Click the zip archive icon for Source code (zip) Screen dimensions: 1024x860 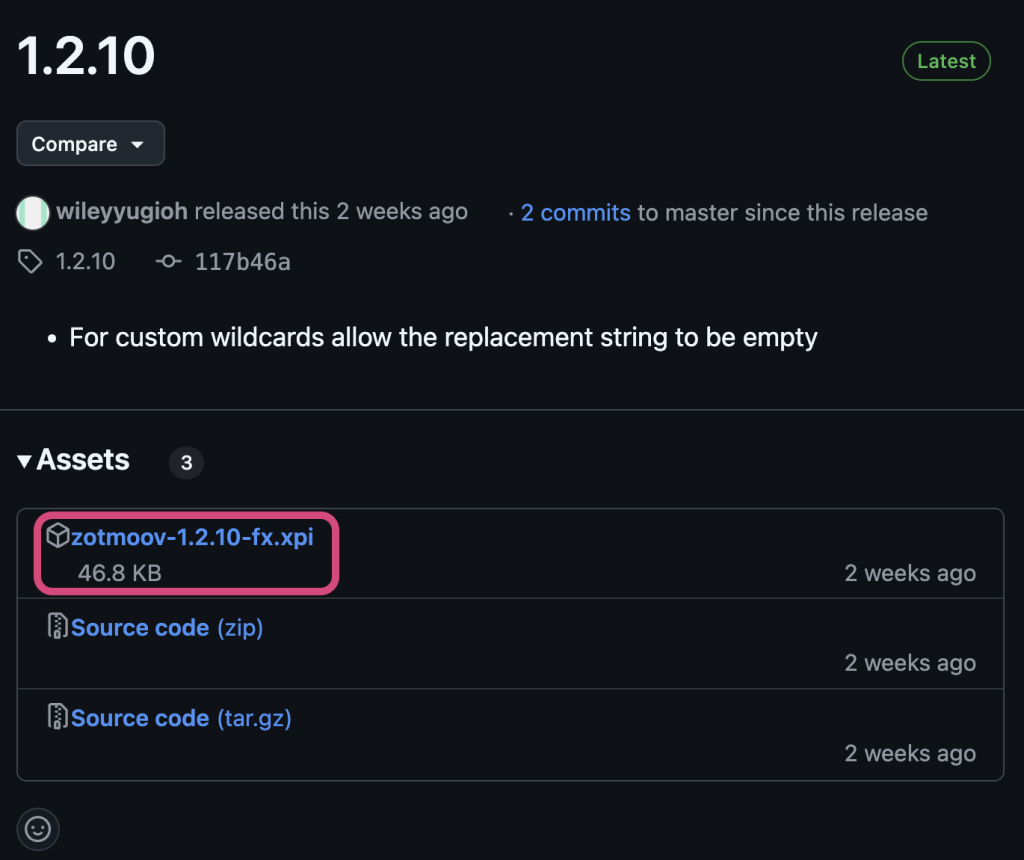coord(58,627)
